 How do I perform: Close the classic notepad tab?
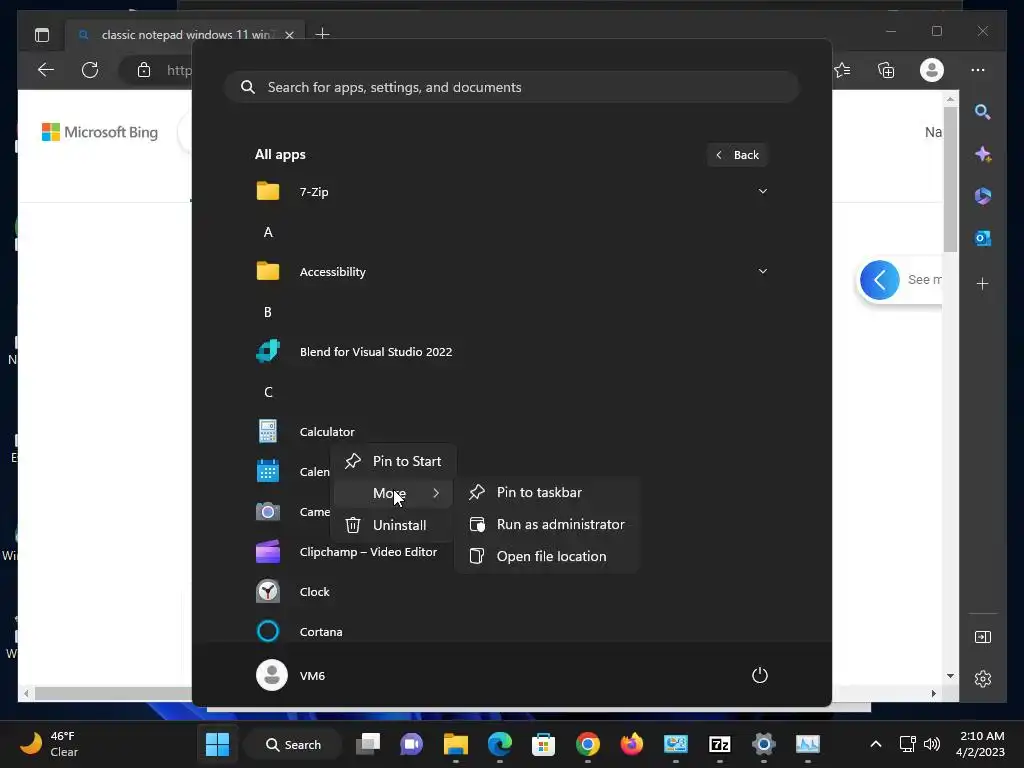[x=289, y=35]
